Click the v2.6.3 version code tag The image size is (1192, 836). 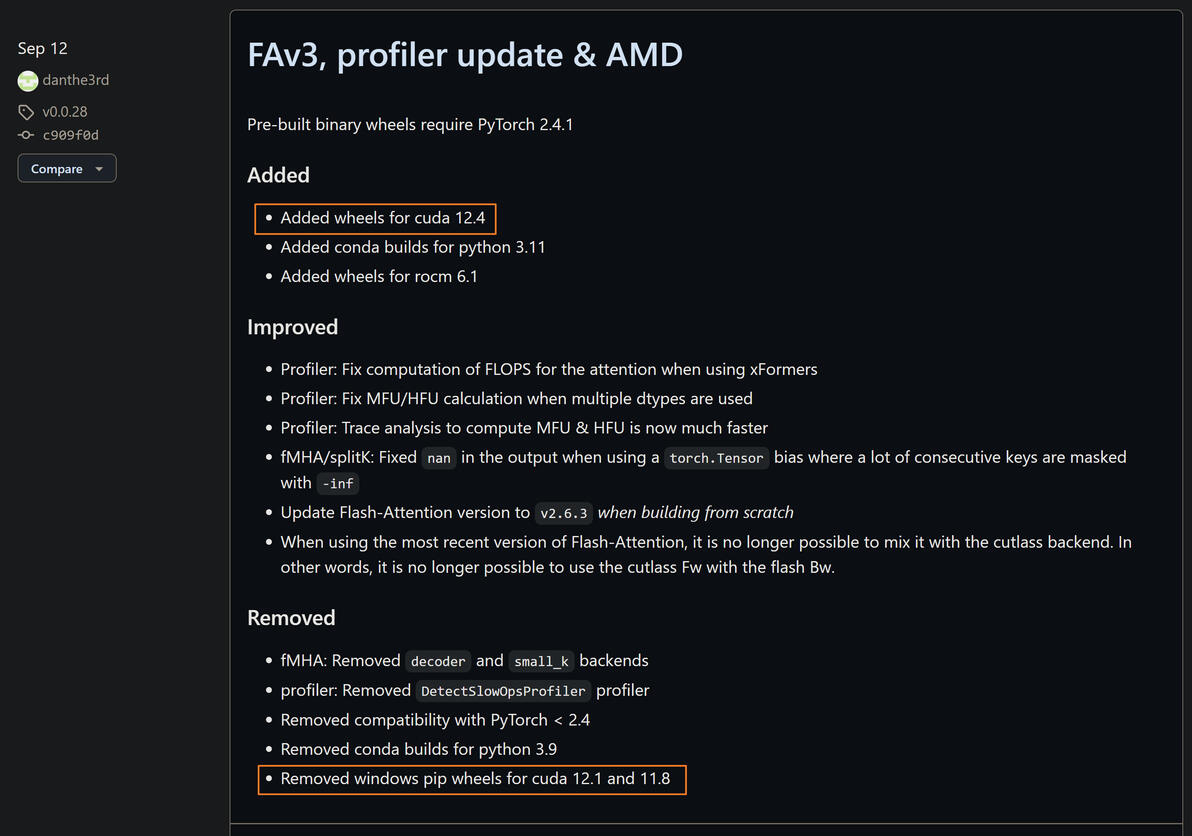click(565, 513)
